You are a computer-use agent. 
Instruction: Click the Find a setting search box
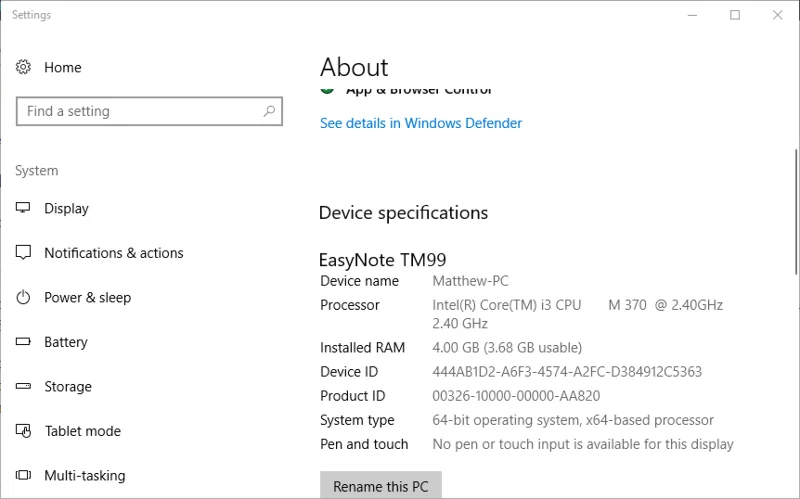[149, 111]
